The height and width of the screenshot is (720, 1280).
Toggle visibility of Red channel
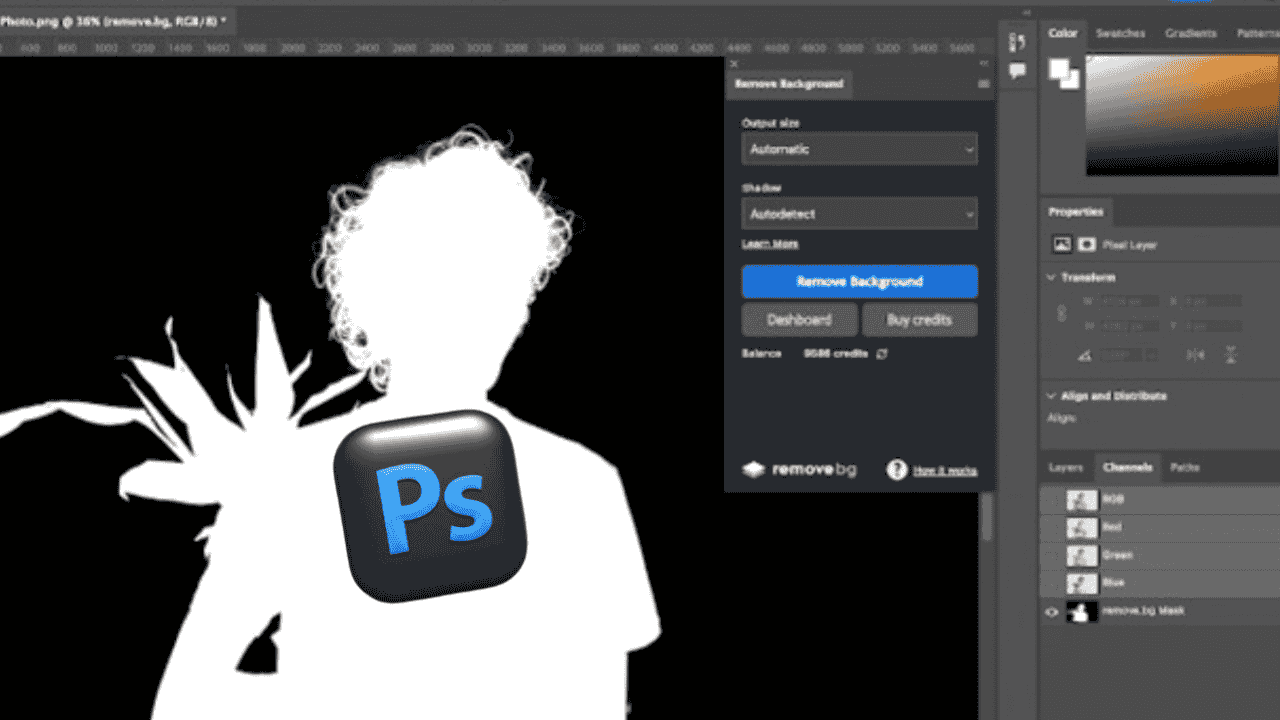click(x=1051, y=527)
